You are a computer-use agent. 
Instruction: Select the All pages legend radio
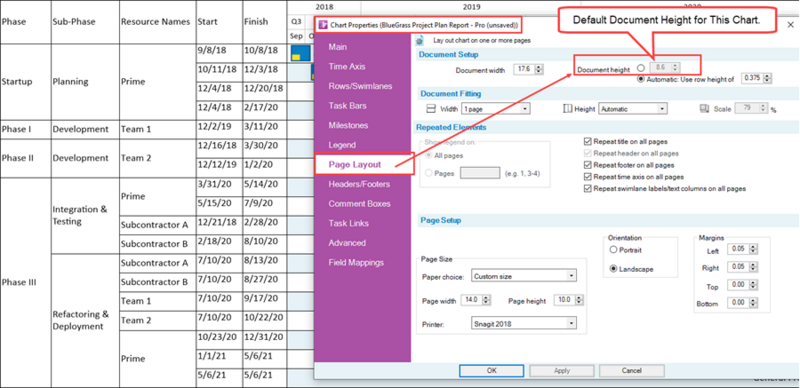click(x=429, y=155)
